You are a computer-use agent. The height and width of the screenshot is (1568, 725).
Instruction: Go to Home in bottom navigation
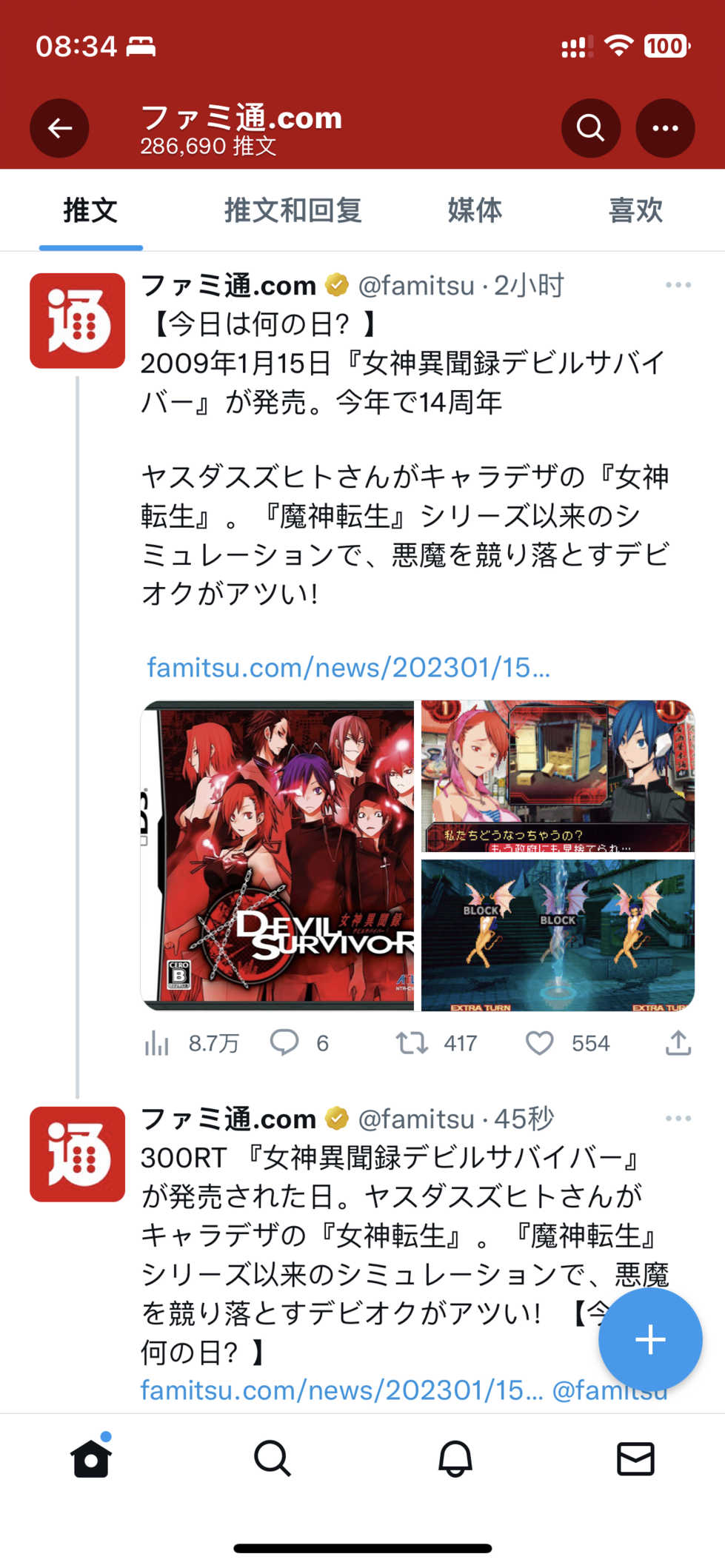point(91,1458)
